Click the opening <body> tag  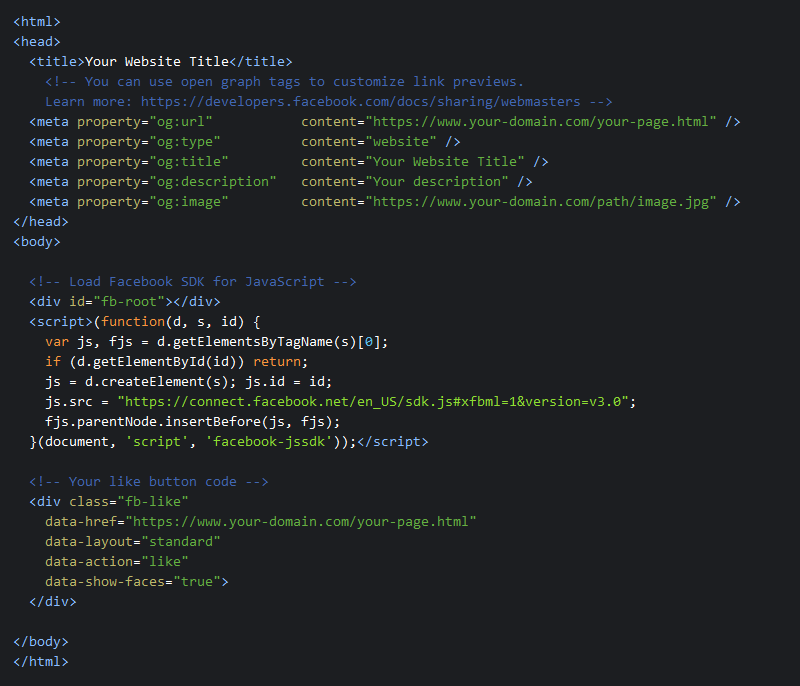[x=37, y=242]
